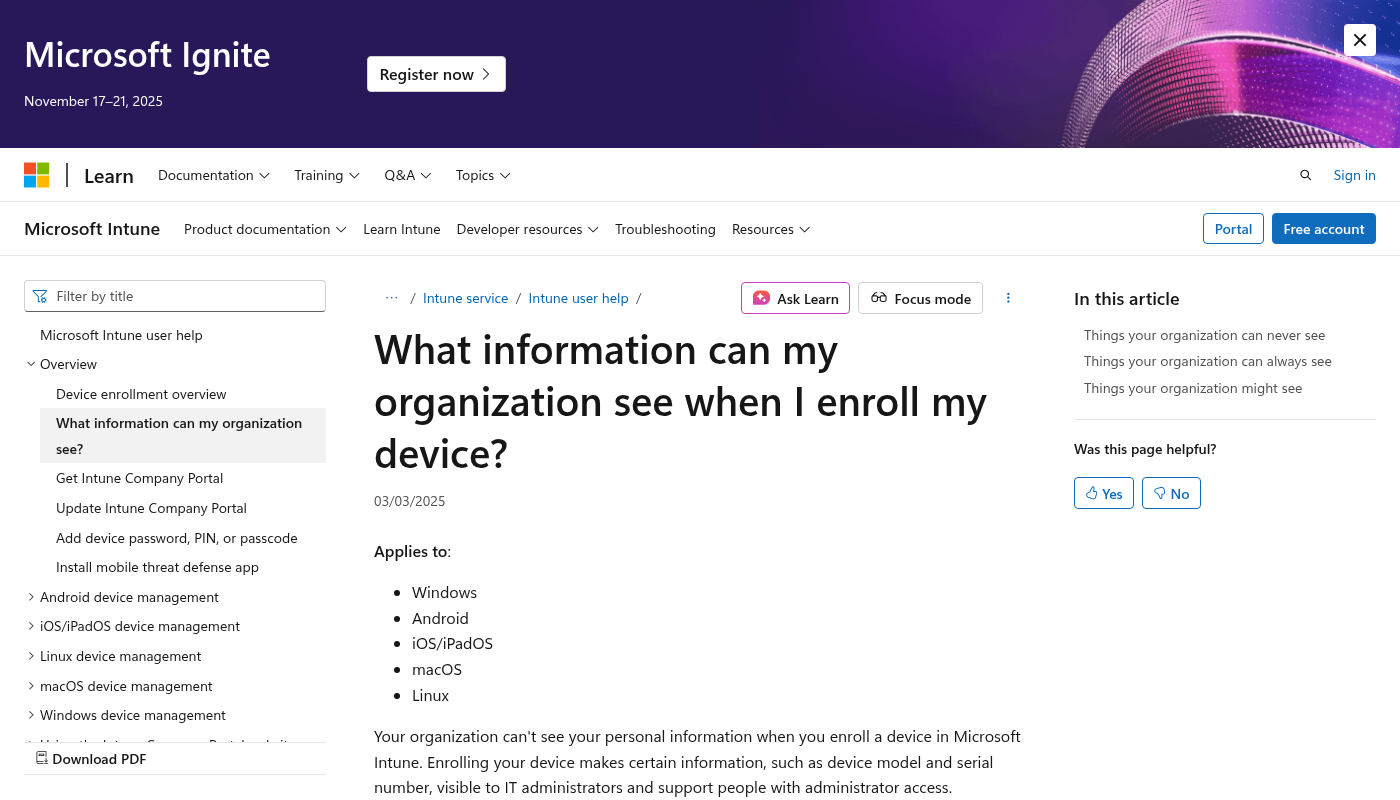Rate page unhelpful with No thumbs-down
The height and width of the screenshot is (800, 1400).
pyautogui.click(x=1171, y=493)
